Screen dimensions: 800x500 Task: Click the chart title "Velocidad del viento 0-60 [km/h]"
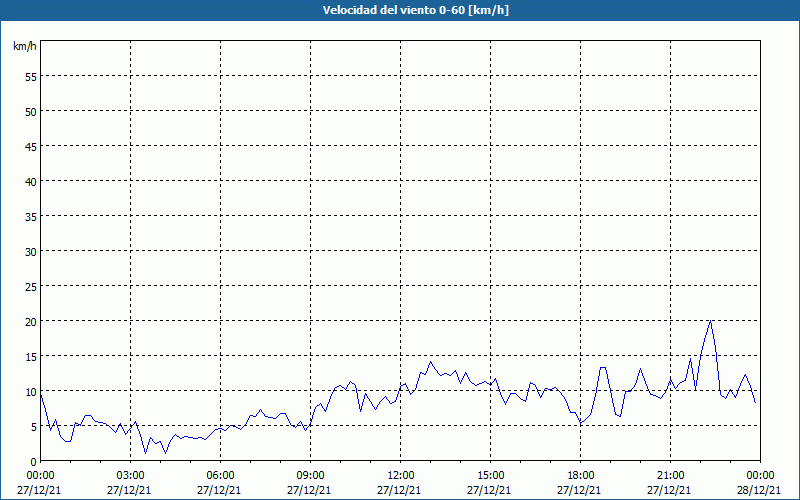pos(415,10)
